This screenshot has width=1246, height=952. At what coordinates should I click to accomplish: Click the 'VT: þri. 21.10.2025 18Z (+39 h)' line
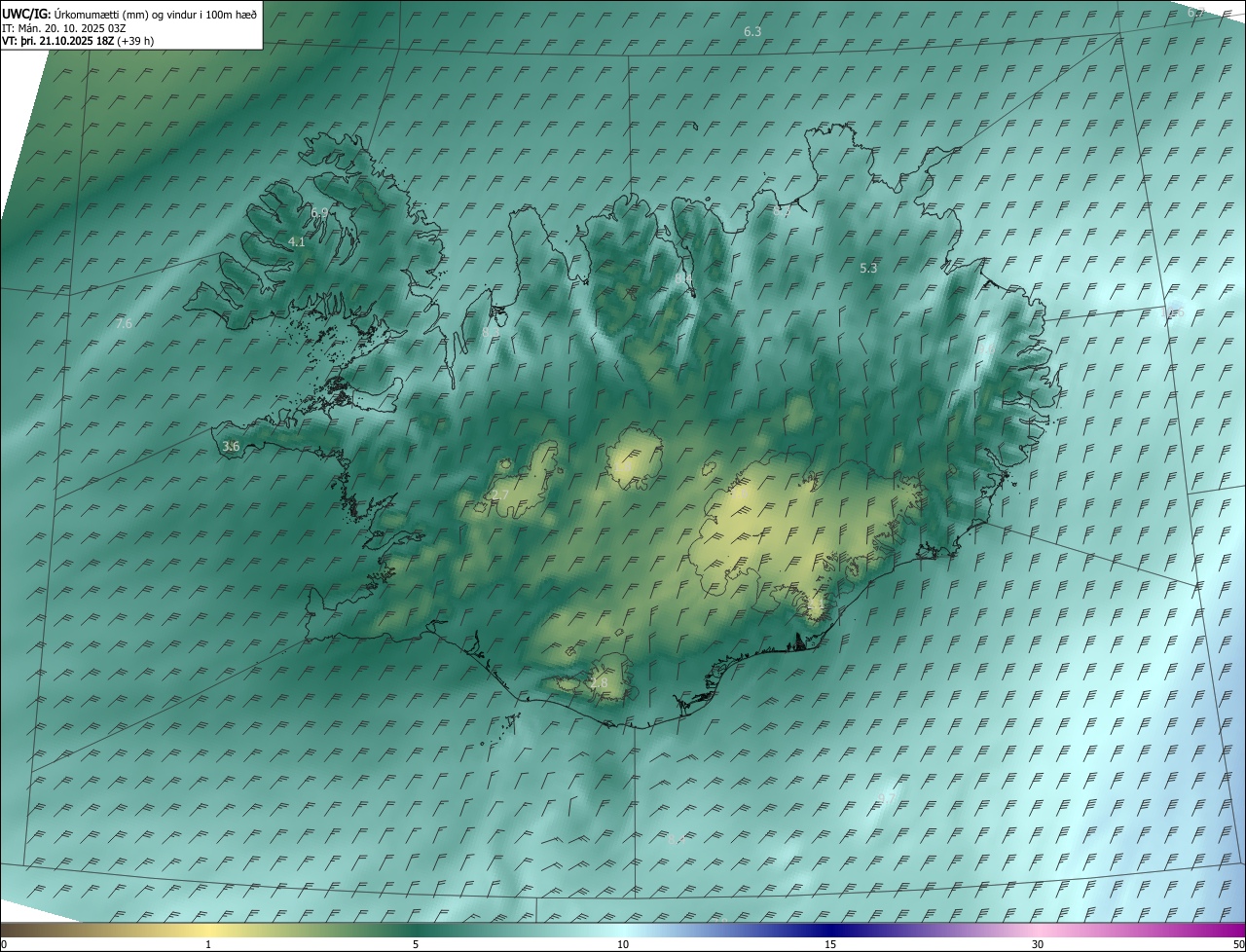tap(78, 41)
